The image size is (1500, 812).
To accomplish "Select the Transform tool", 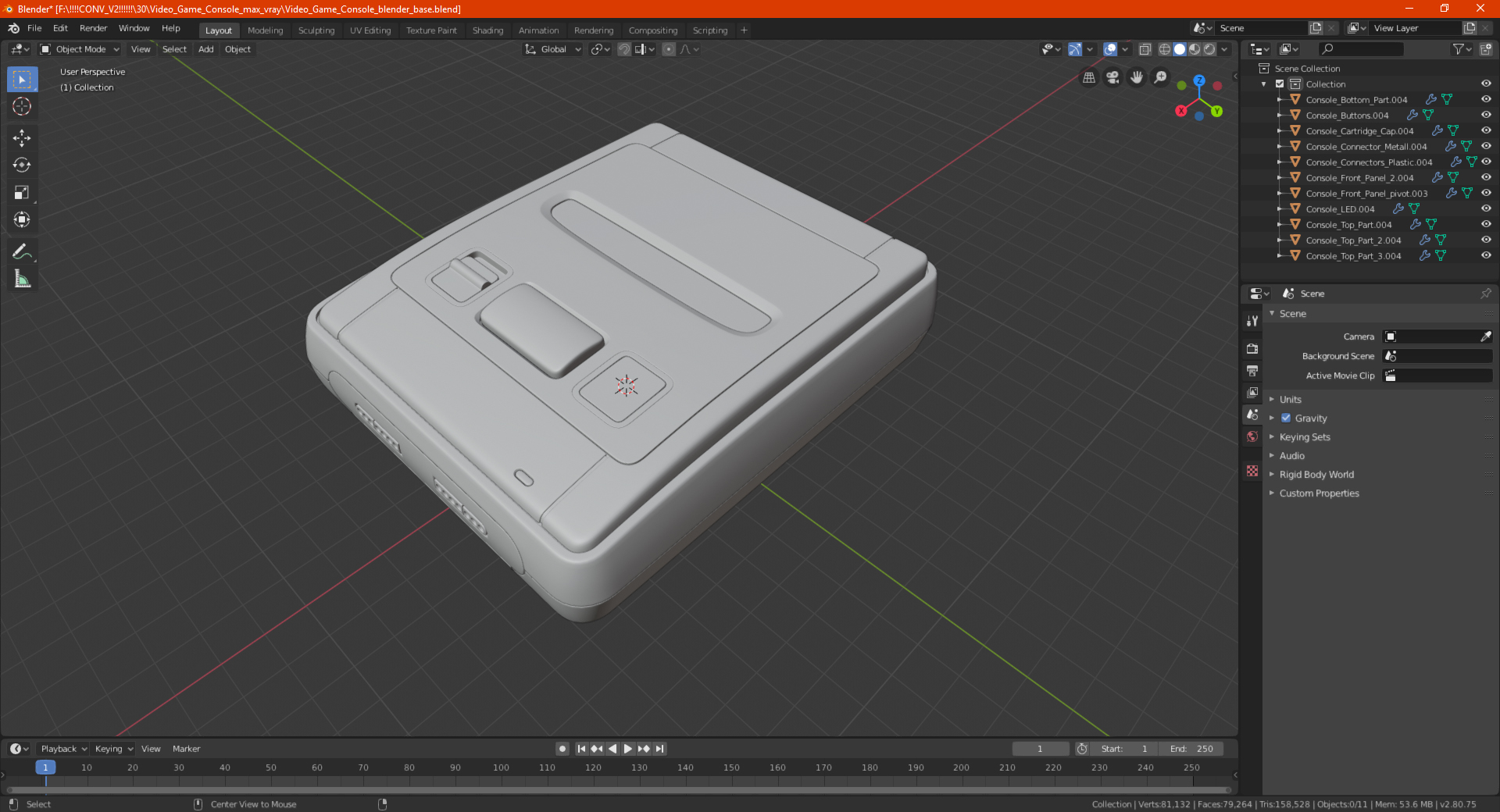I will point(22,219).
